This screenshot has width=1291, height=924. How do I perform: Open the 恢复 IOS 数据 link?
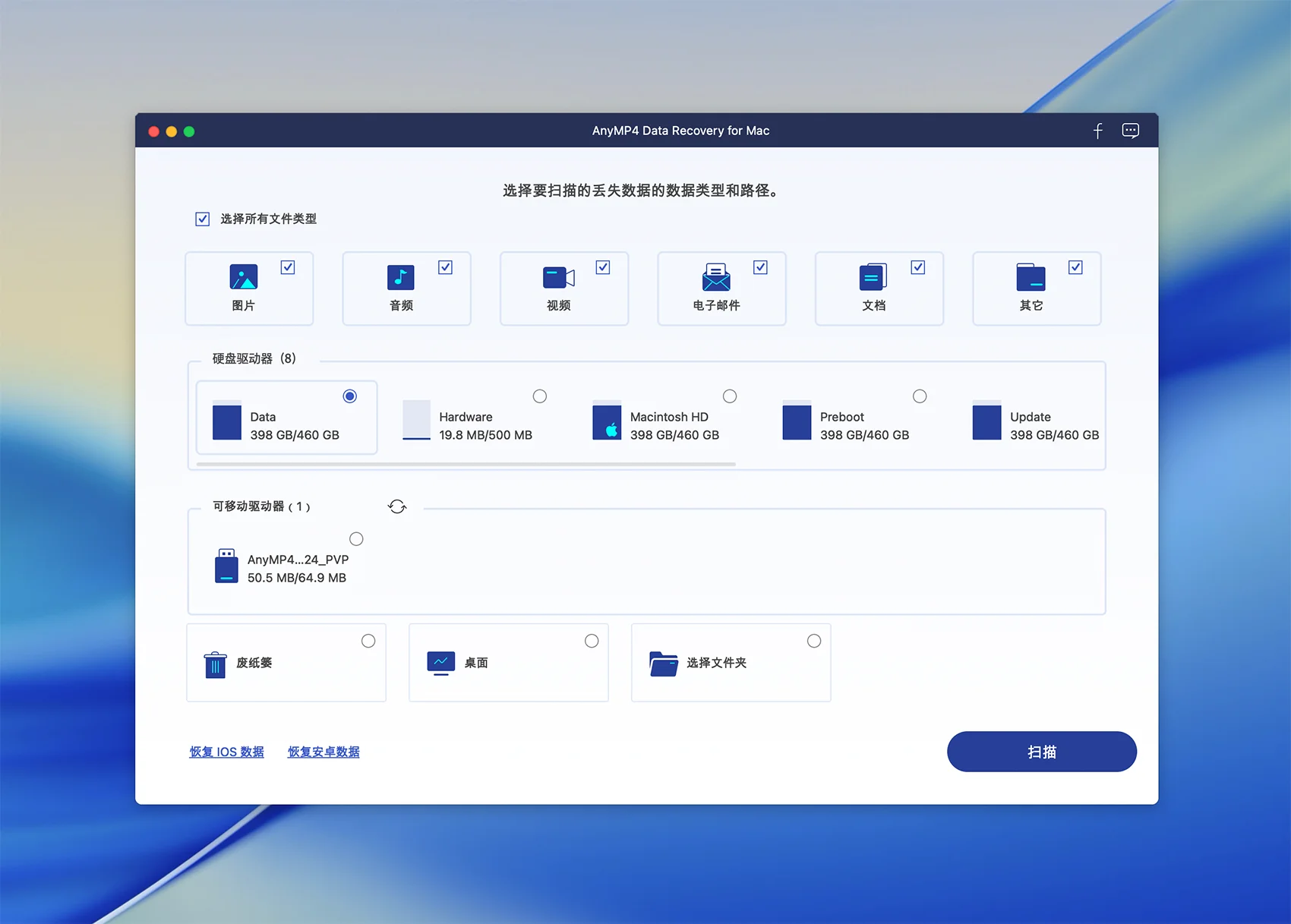(226, 752)
